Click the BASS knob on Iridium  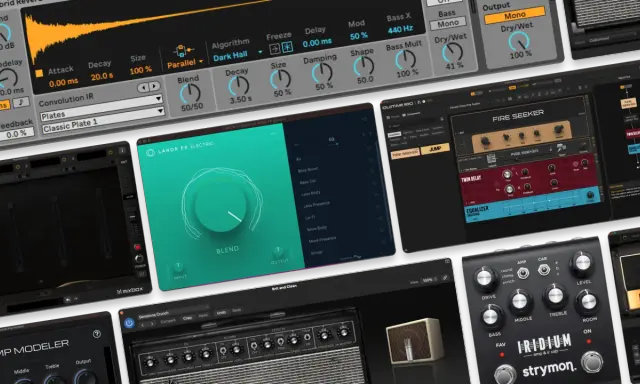click(491, 317)
